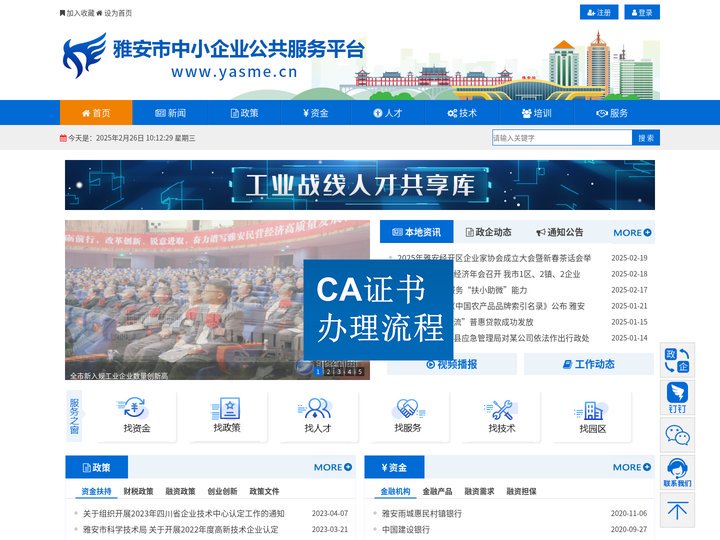Open the 找服务 handshake icon

point(408,416)
